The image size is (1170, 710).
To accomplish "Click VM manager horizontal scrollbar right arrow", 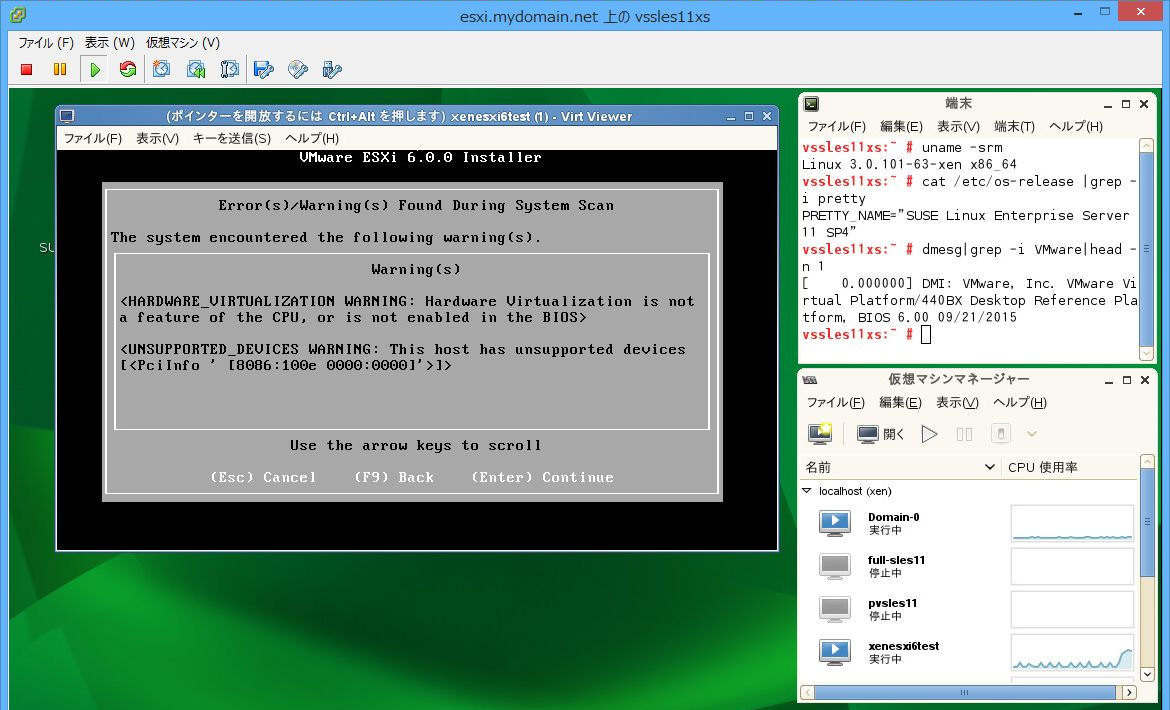I will [x=1130, y=692].
